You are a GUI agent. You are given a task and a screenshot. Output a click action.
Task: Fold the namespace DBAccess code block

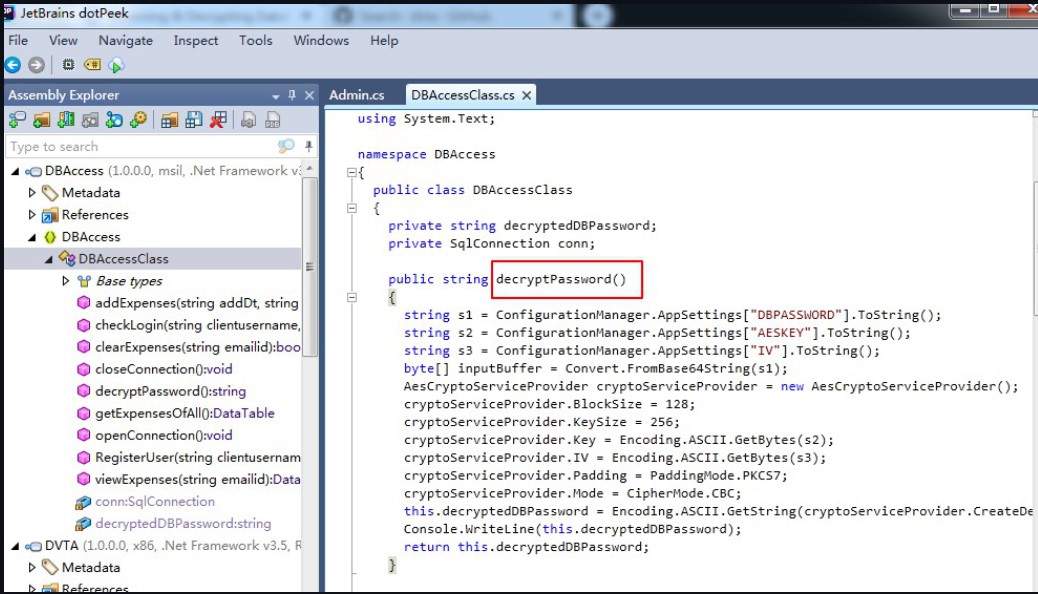(352, 172)
